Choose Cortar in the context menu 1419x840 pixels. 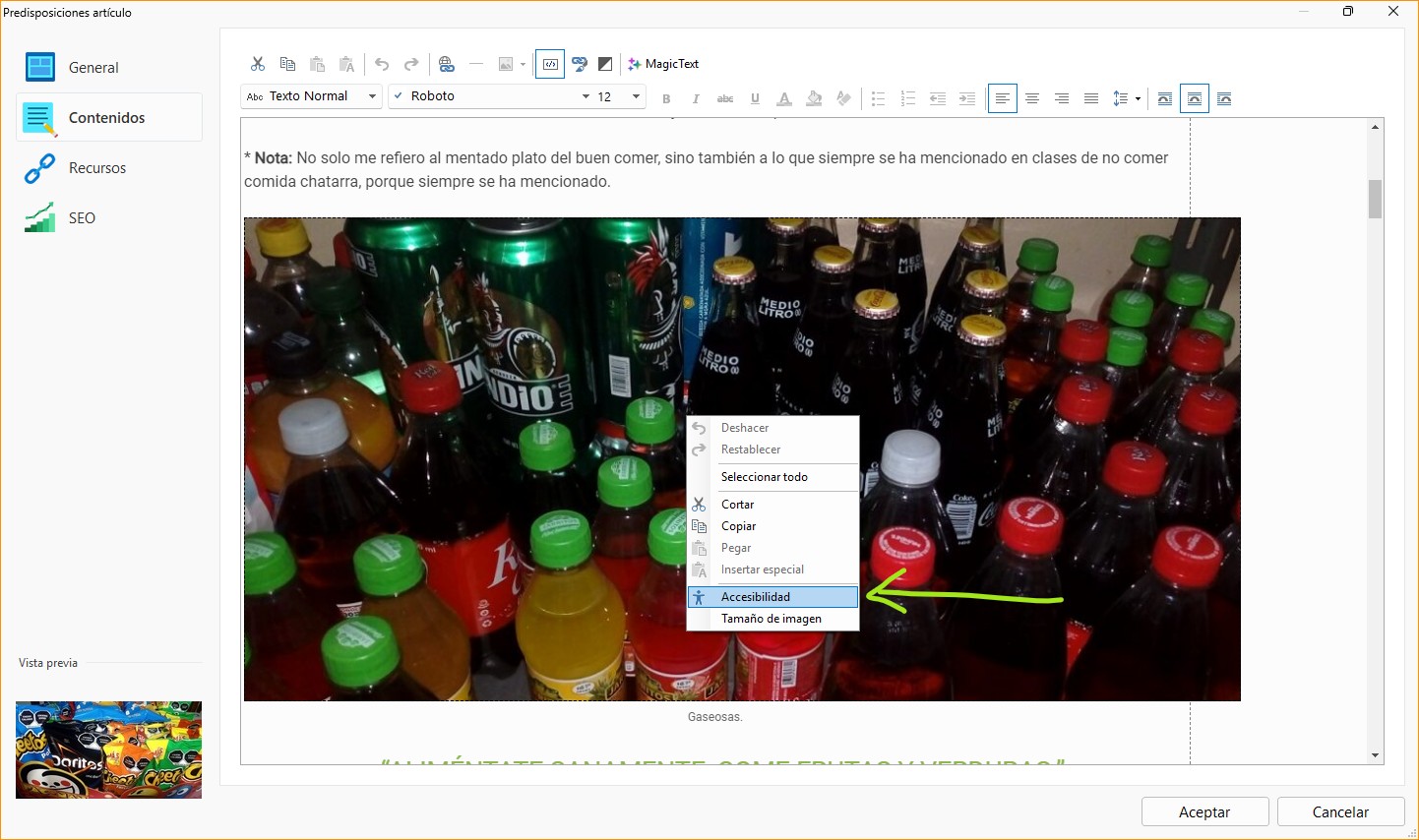(772, 505)
